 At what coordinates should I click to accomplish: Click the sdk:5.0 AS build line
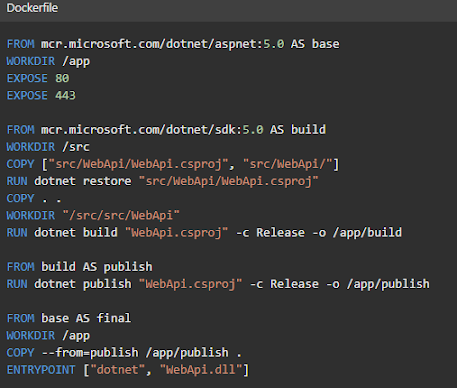(166, 130)
